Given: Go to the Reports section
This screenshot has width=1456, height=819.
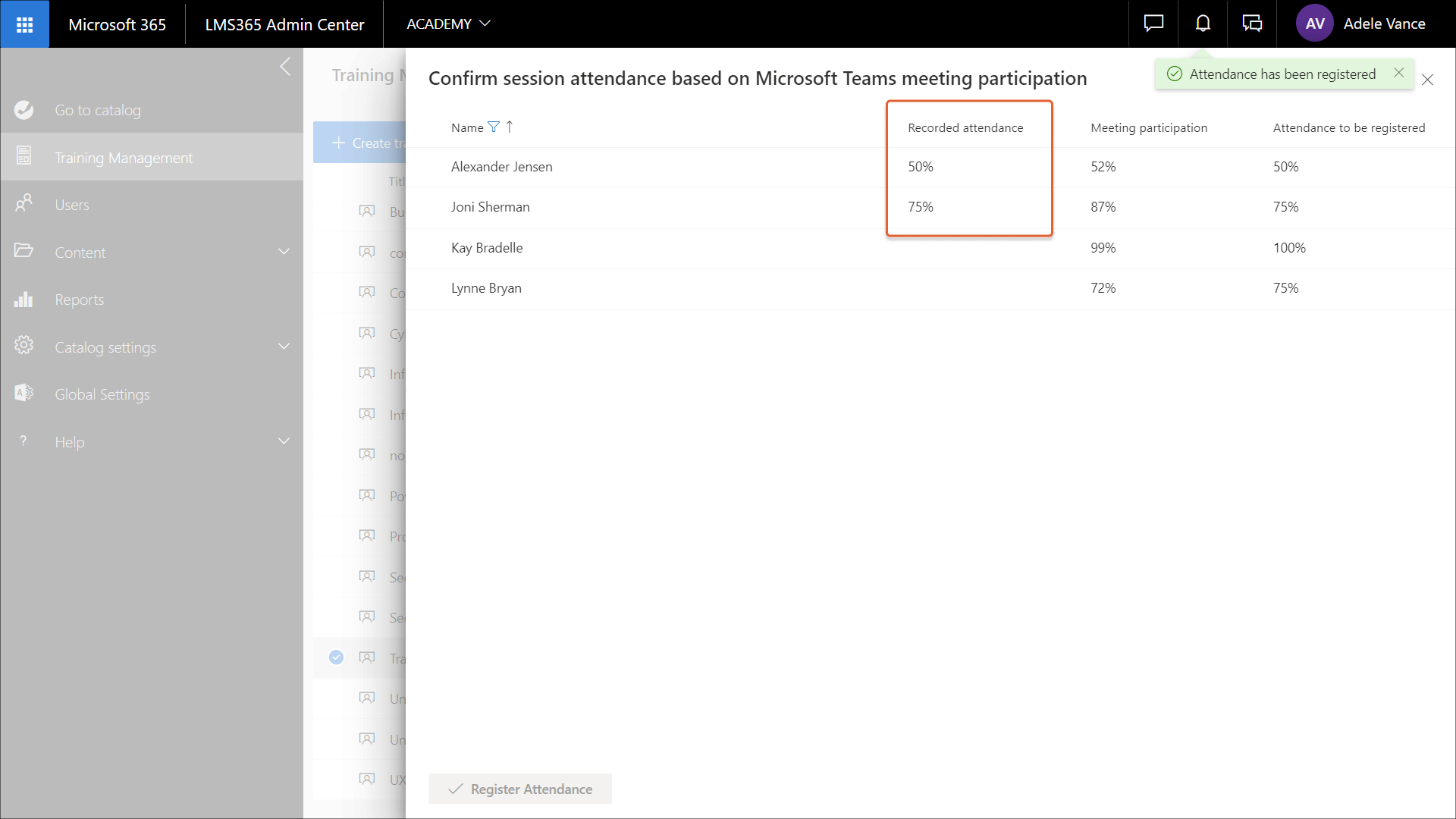Looking at the screenshot, I should [80, 300].
